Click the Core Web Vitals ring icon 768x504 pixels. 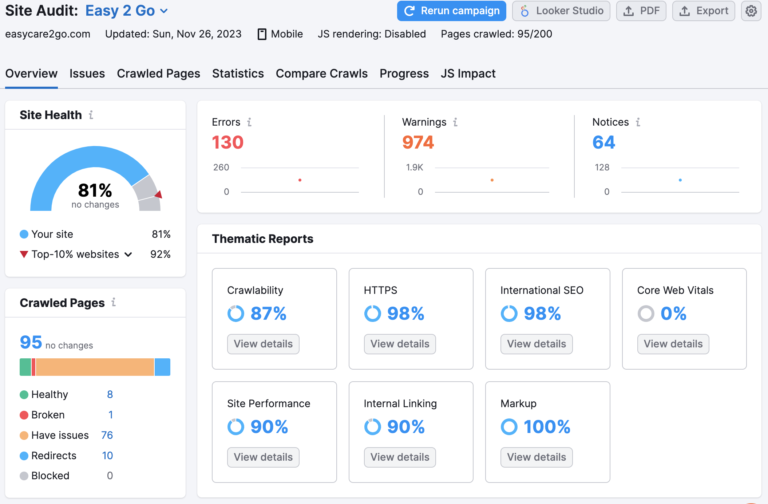click(646, 313)
